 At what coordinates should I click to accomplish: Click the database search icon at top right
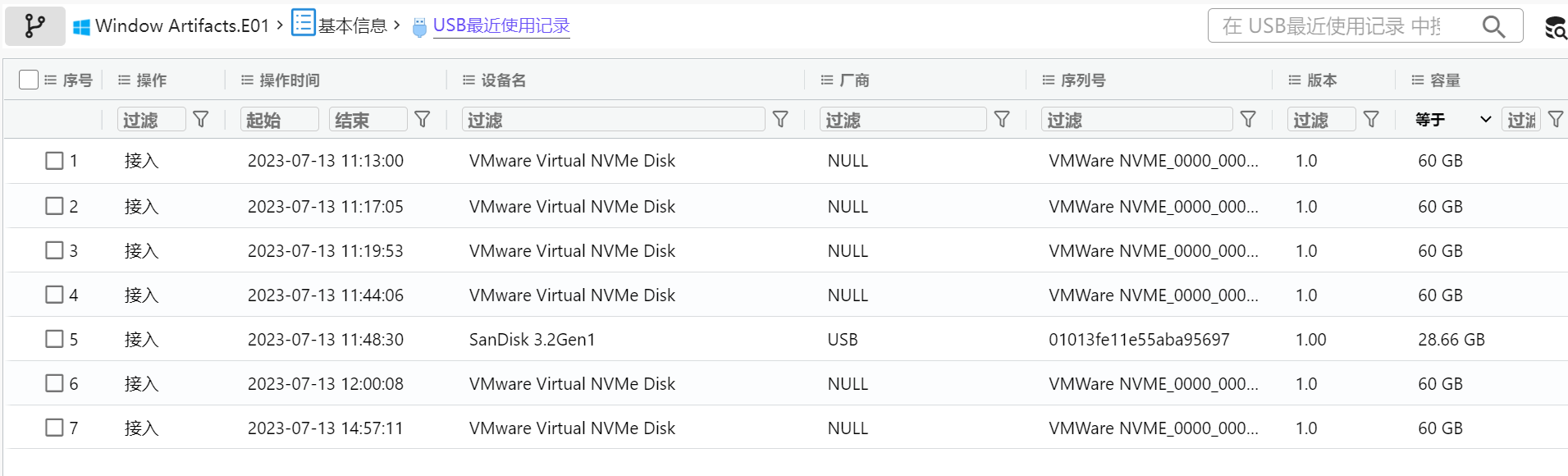pyautogui.click(x=1555, y=28)
